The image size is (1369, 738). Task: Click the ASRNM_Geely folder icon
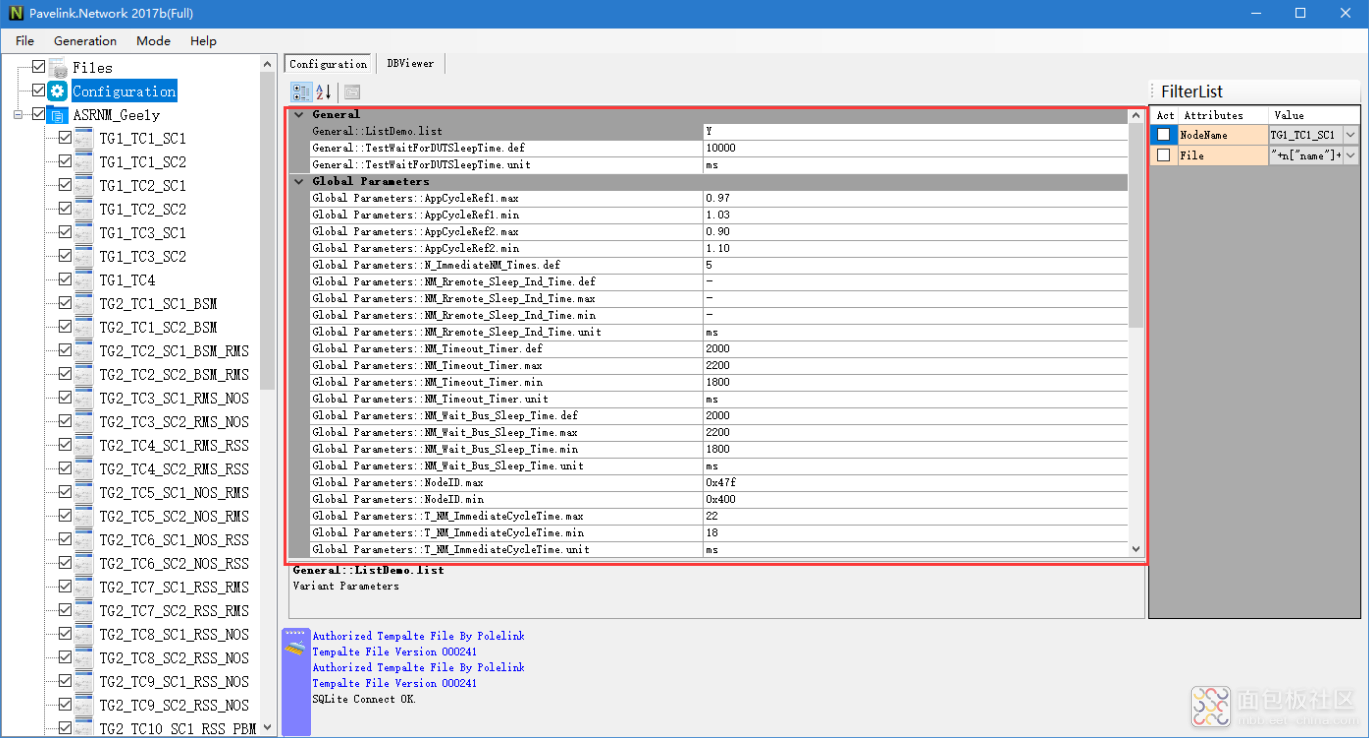[x=58, y=115]
